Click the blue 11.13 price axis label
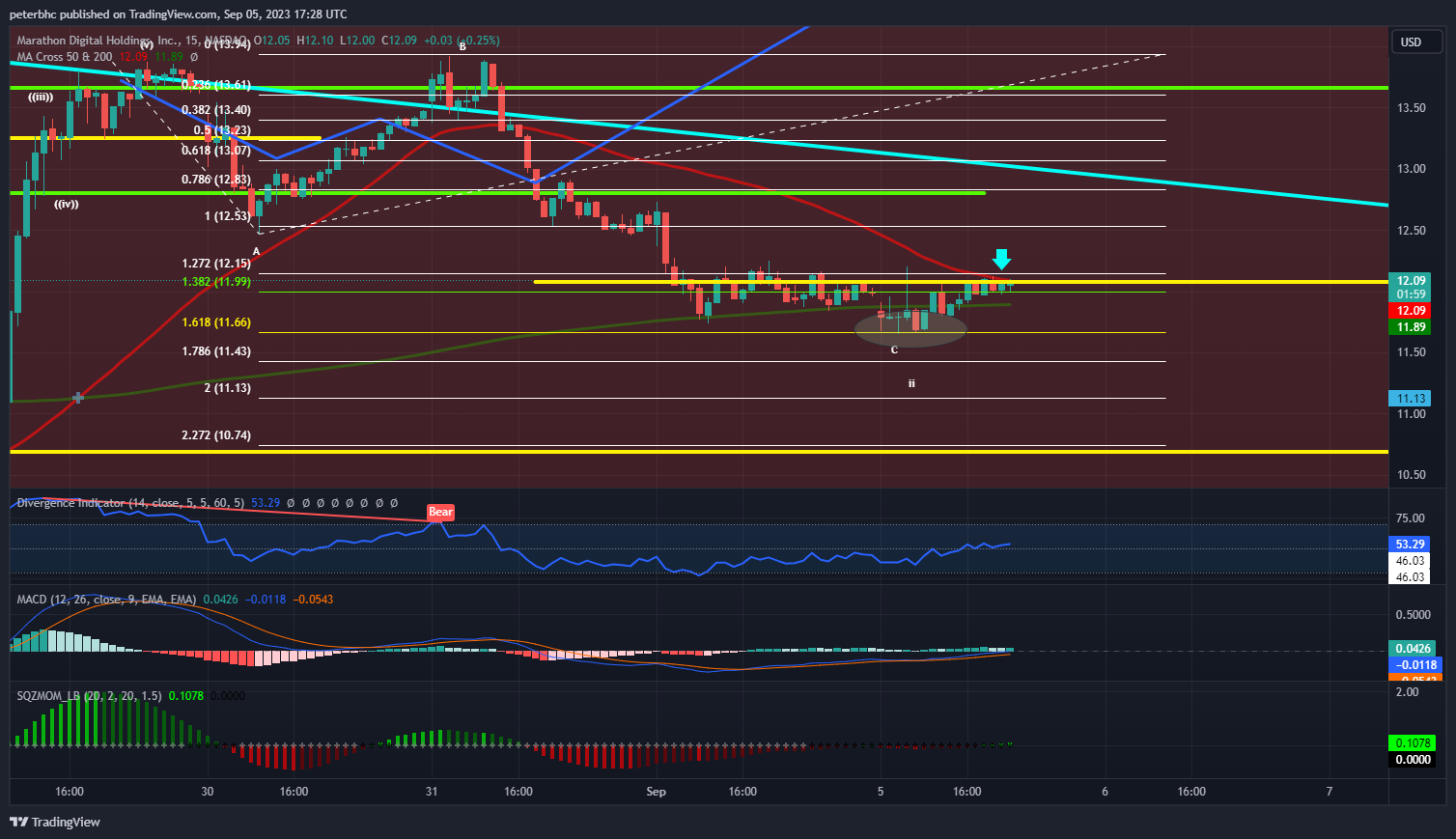 pos(1412,399)
